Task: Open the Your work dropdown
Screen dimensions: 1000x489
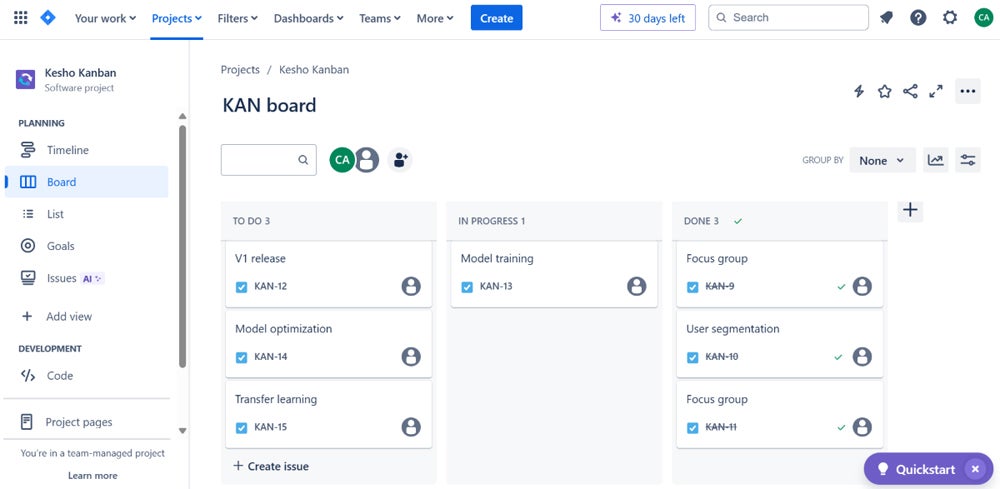Action: [x=105, y=18]
